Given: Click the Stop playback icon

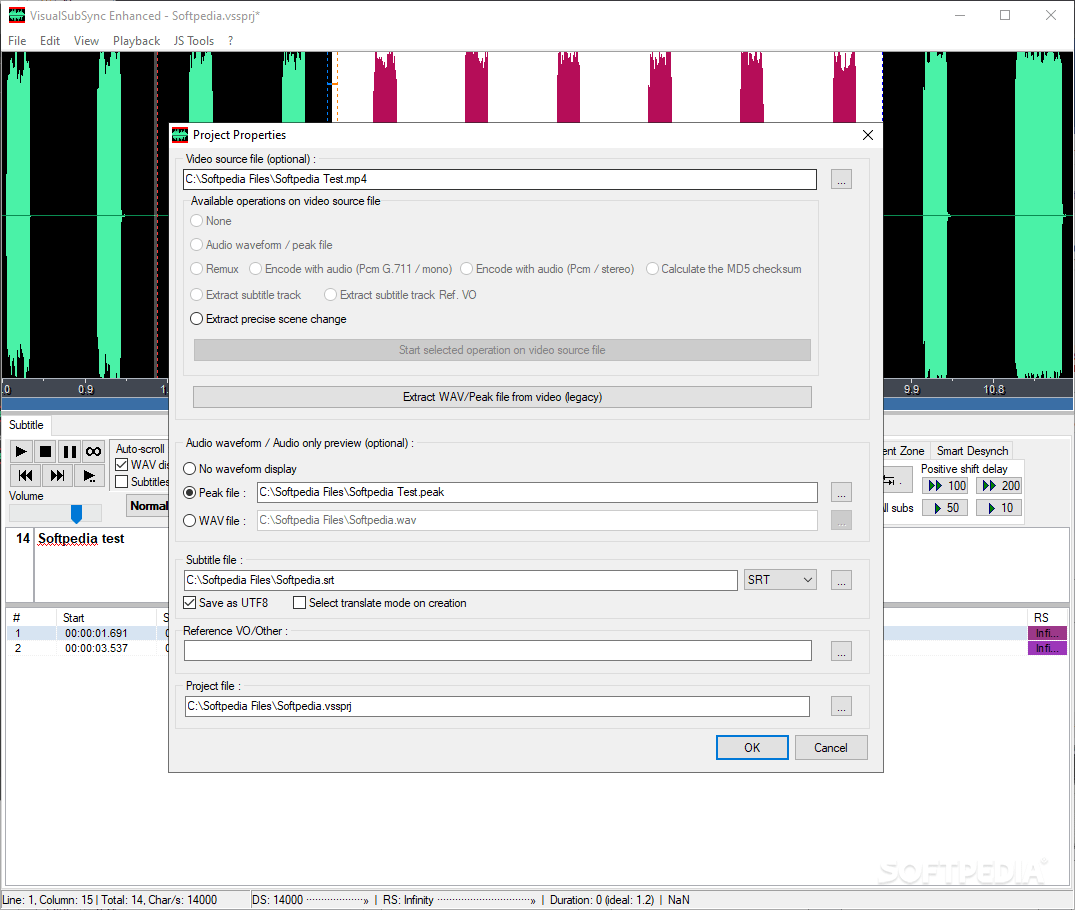Looking at the screenshot, I should click(44, 451).
